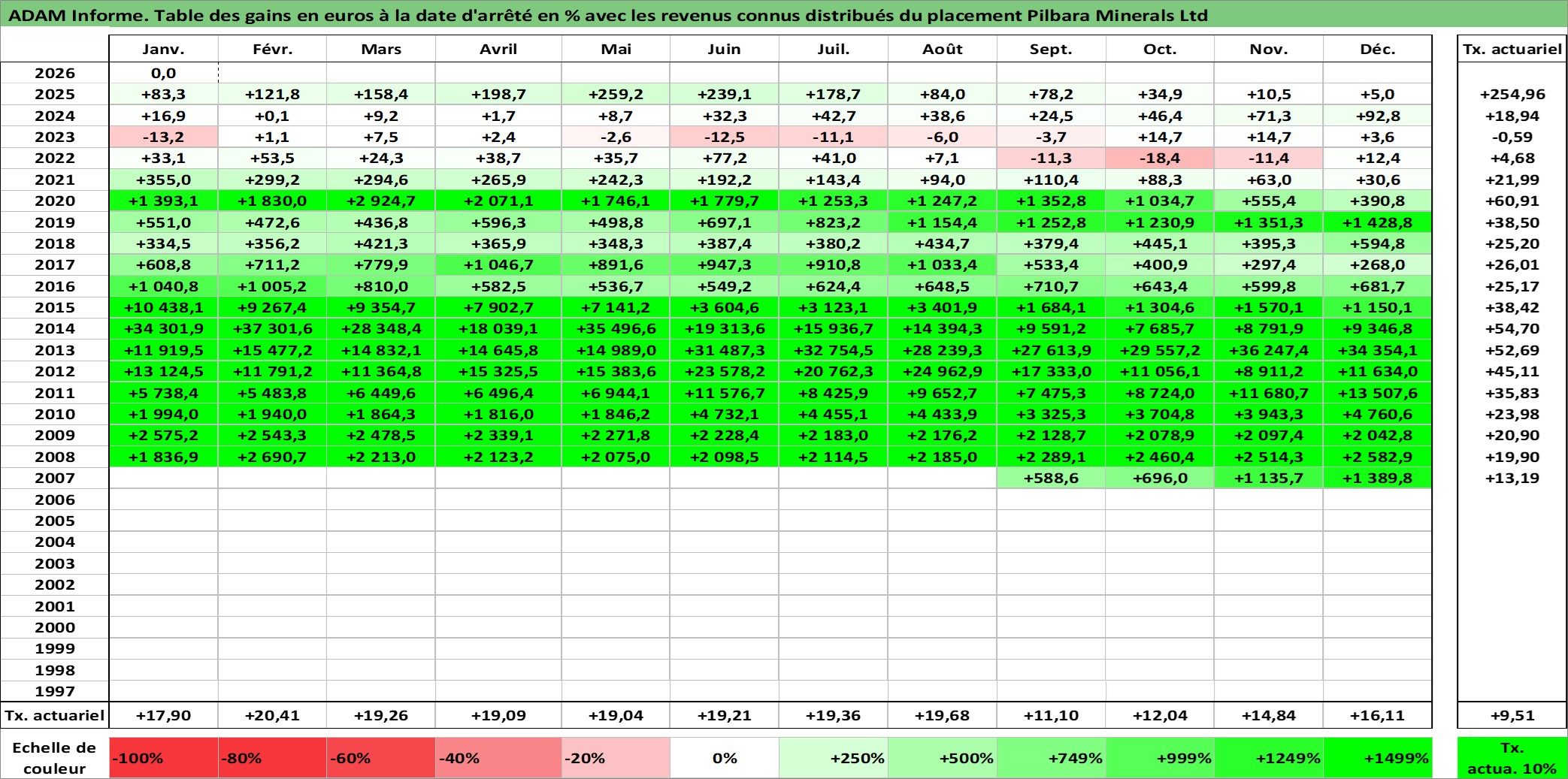Click the Tx. actuariel bottom row label
This screenshot has width=1568, height=779.
point(55,715)
